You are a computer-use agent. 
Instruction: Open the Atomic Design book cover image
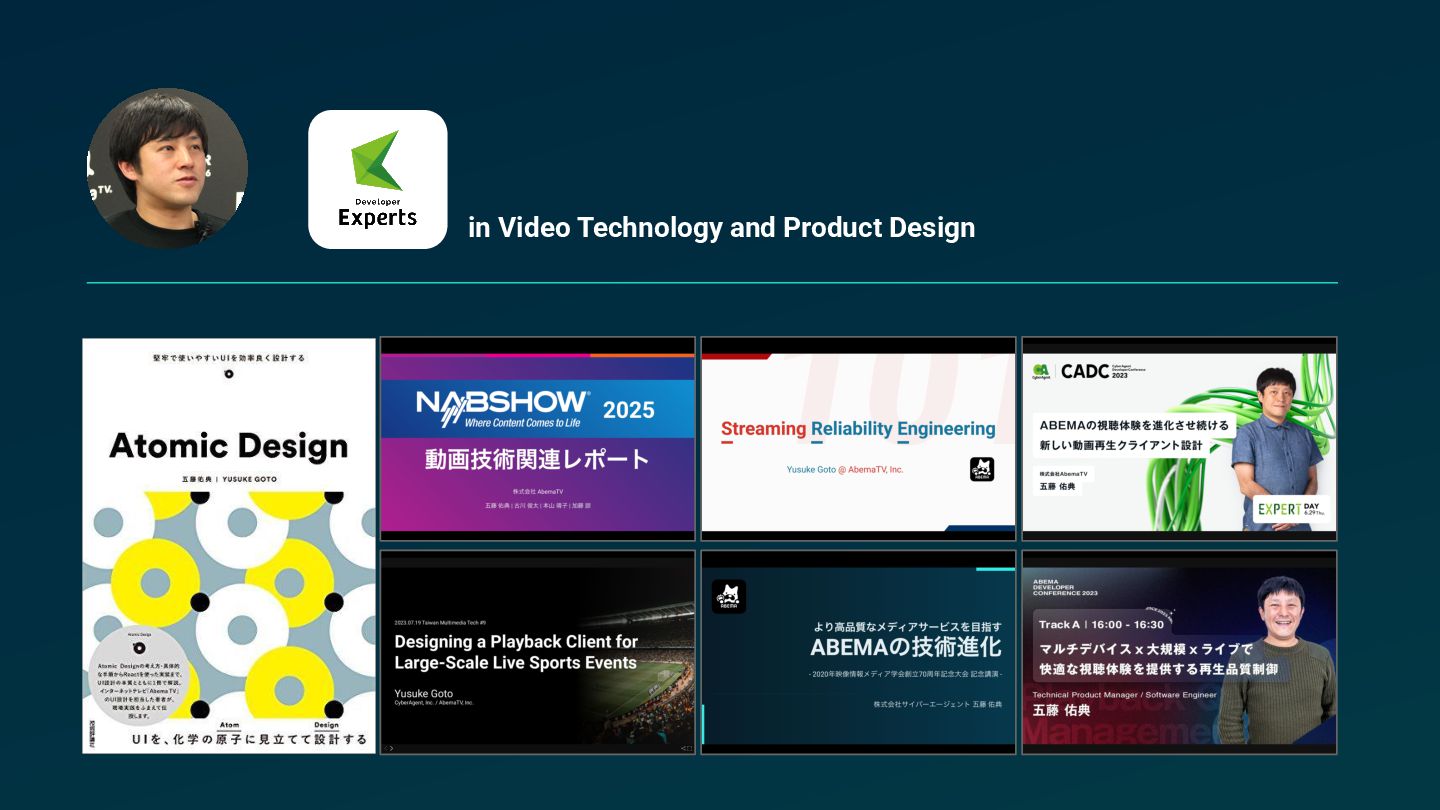coord(229,545)
